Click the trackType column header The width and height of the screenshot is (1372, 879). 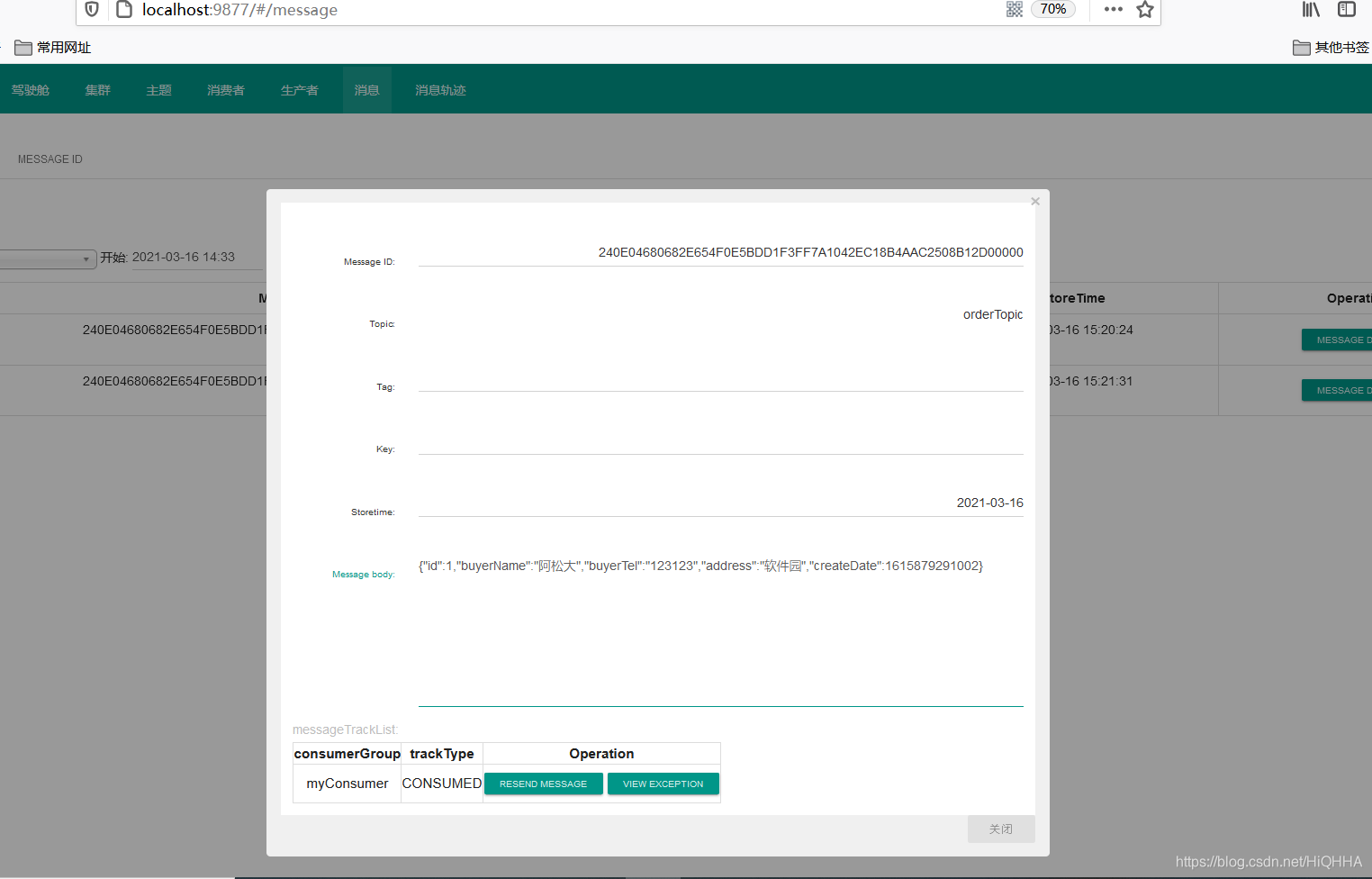(442, 754)
